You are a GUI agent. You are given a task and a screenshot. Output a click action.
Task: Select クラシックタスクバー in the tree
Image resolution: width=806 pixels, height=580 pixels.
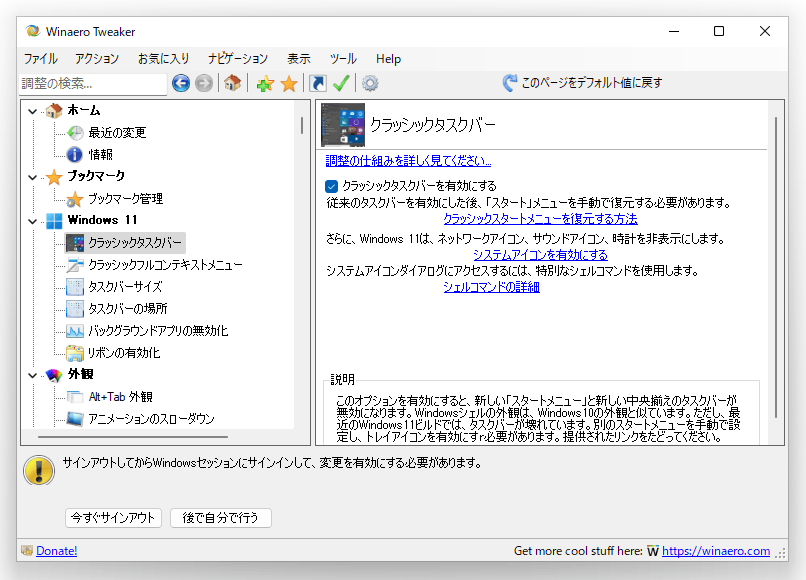coord(135,243)
